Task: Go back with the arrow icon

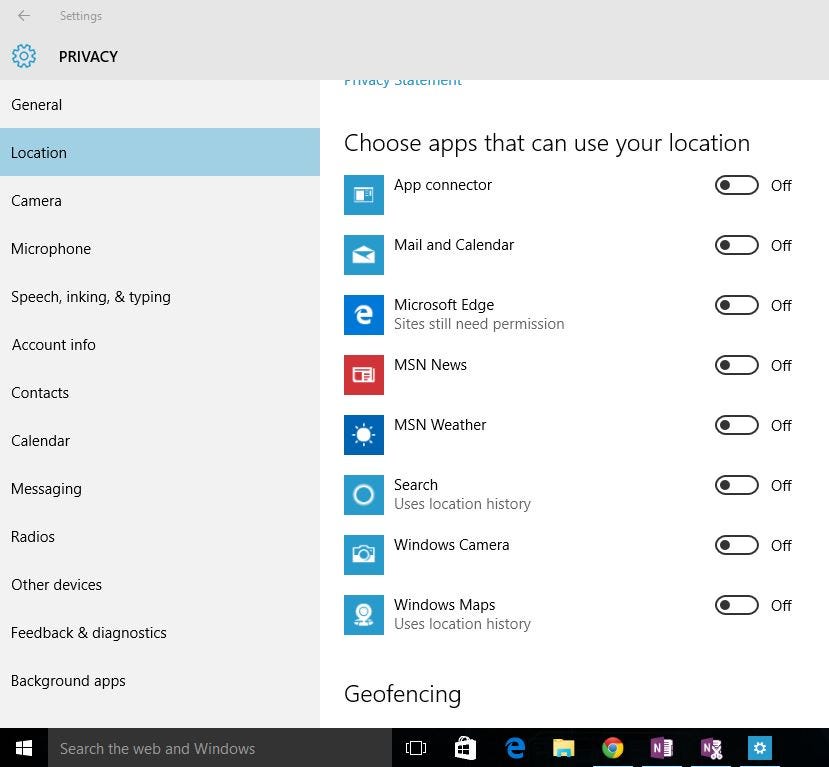Action: pyautogui.click(x=24, y=16)
